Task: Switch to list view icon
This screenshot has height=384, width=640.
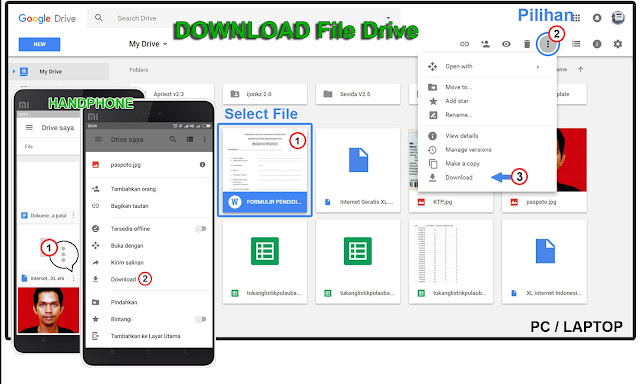Action: [x=576, y=44]
